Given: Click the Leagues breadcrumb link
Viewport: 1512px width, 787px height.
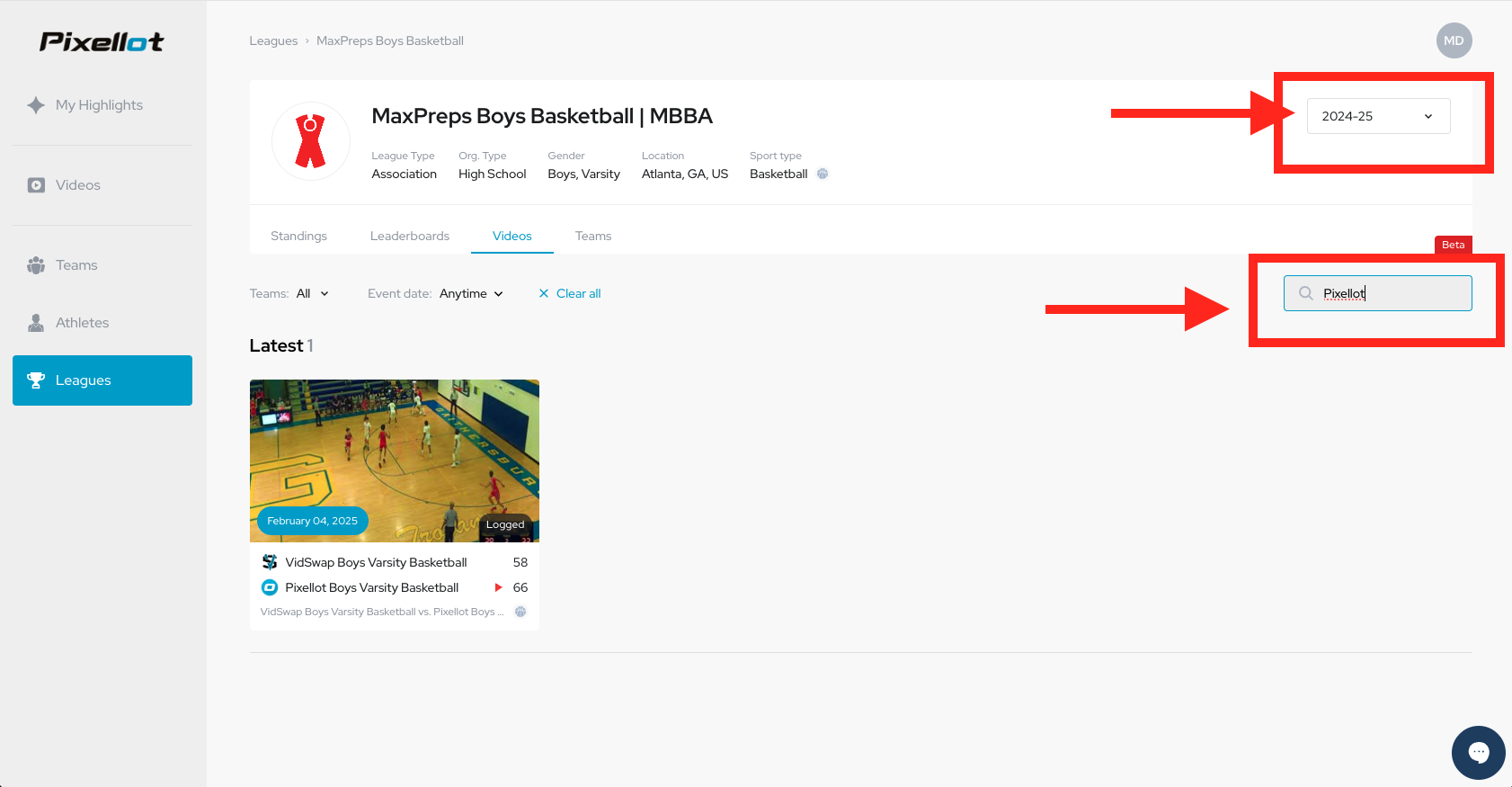Looking at the screenshot, I should click(x=273, y=40).
